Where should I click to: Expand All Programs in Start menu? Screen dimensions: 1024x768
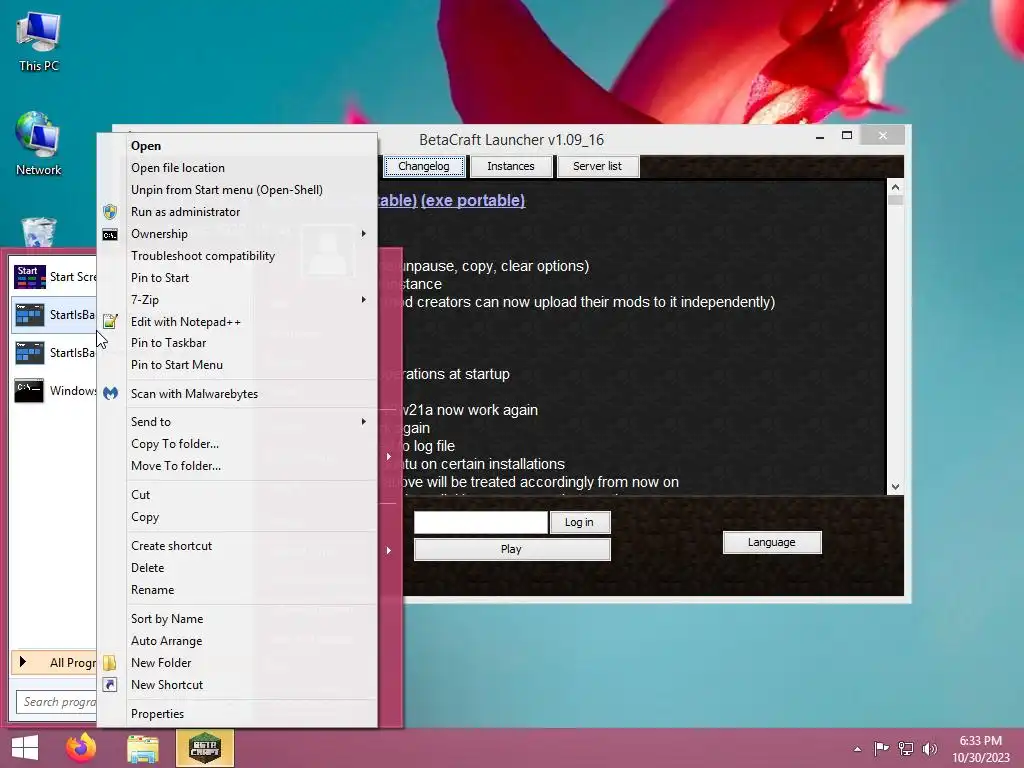point(54,662)
